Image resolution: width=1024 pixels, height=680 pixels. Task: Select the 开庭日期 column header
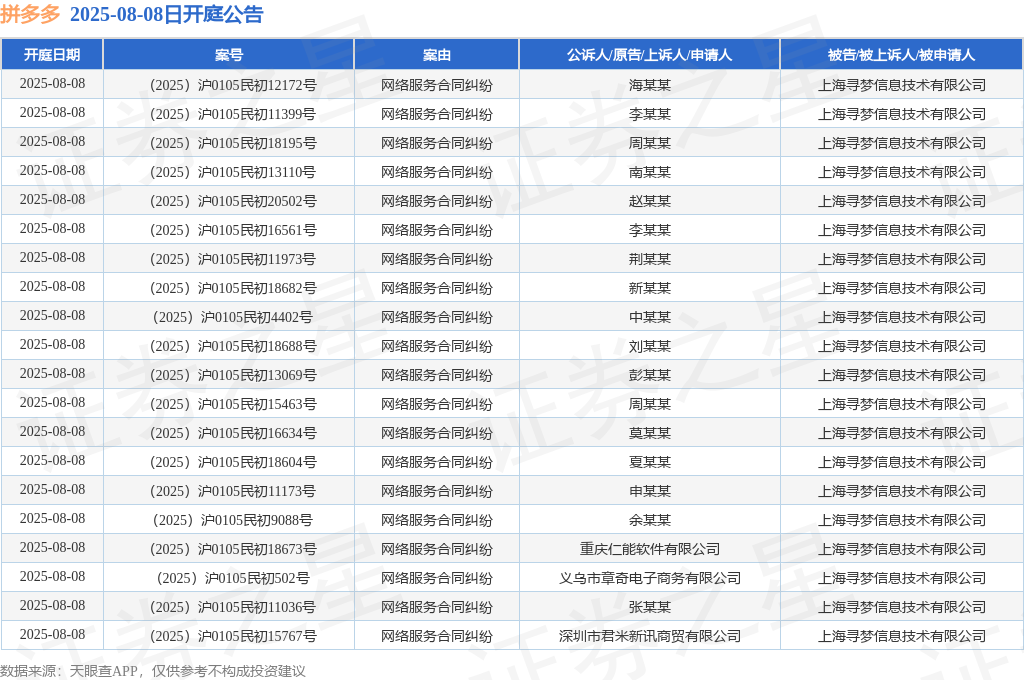coord(52,55)
